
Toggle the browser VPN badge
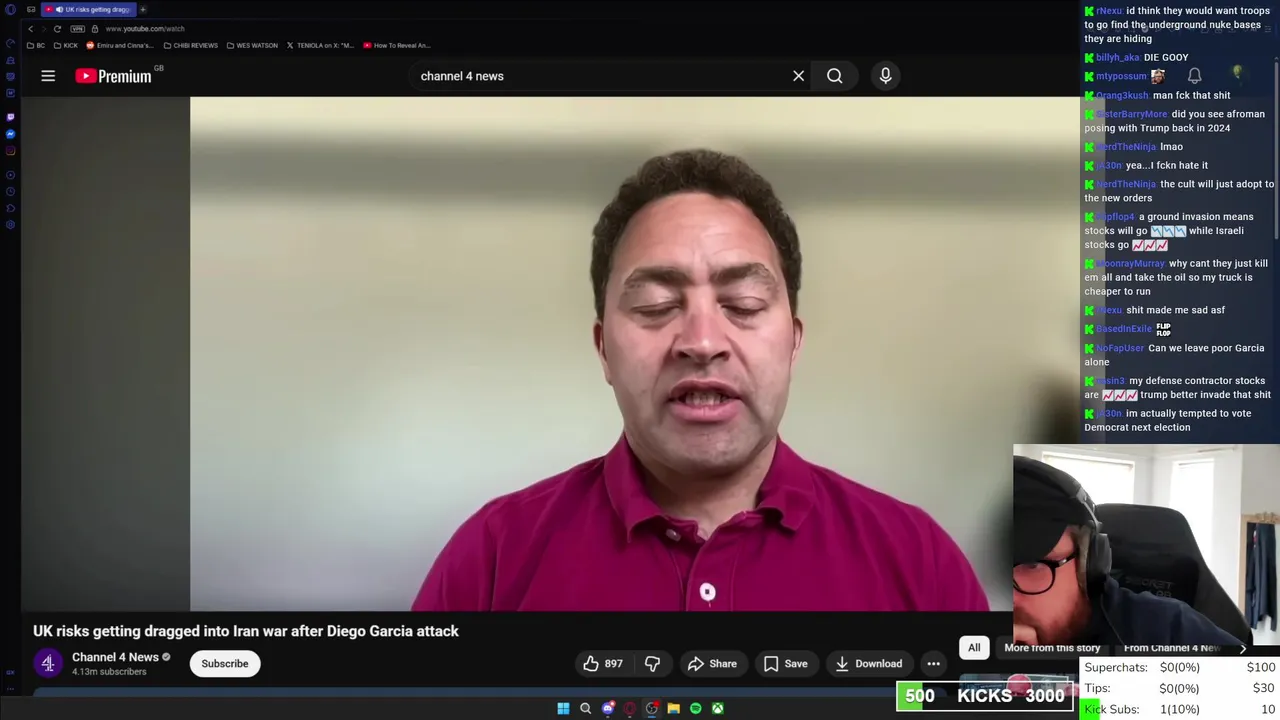click(x=78, y=29)
